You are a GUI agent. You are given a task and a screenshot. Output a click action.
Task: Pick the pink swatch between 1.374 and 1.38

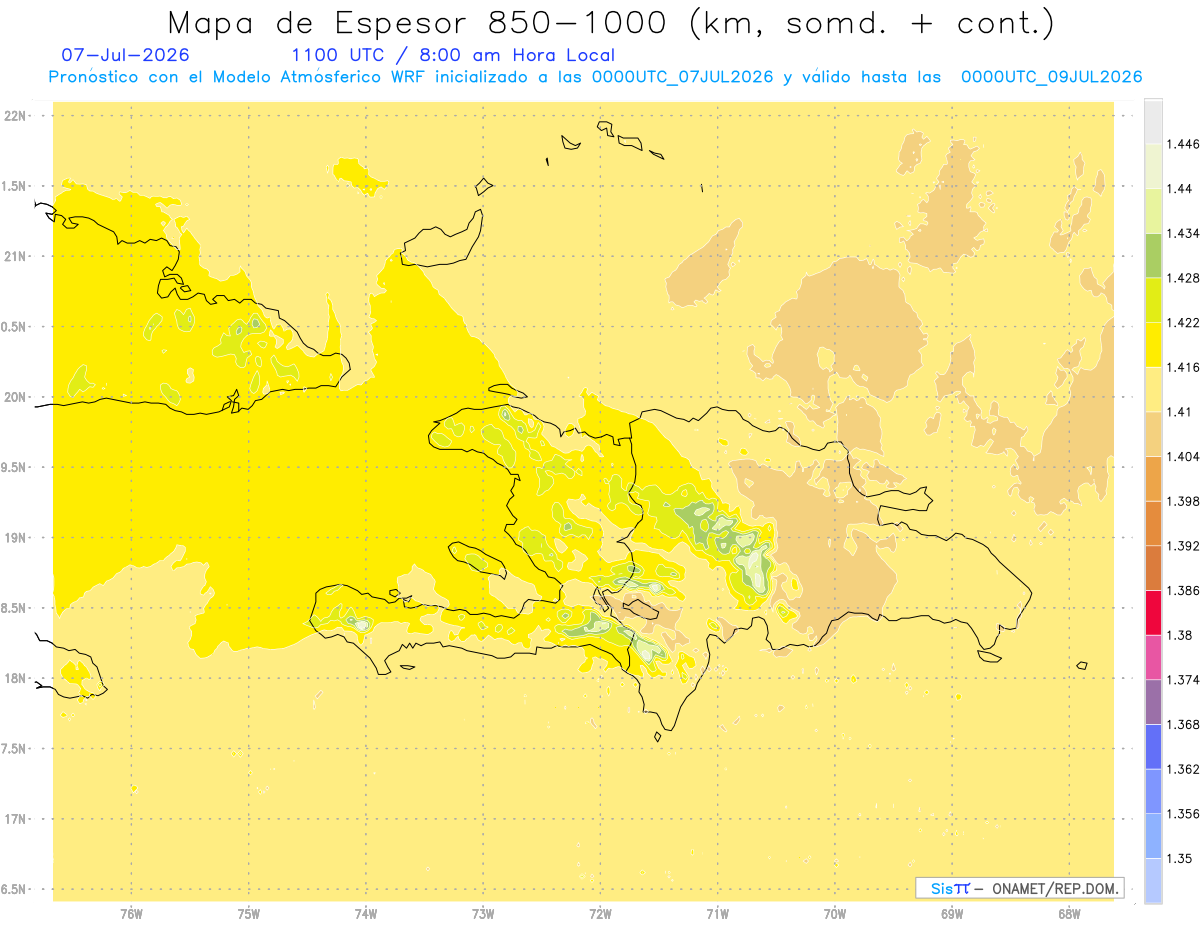pos(1153,657)
